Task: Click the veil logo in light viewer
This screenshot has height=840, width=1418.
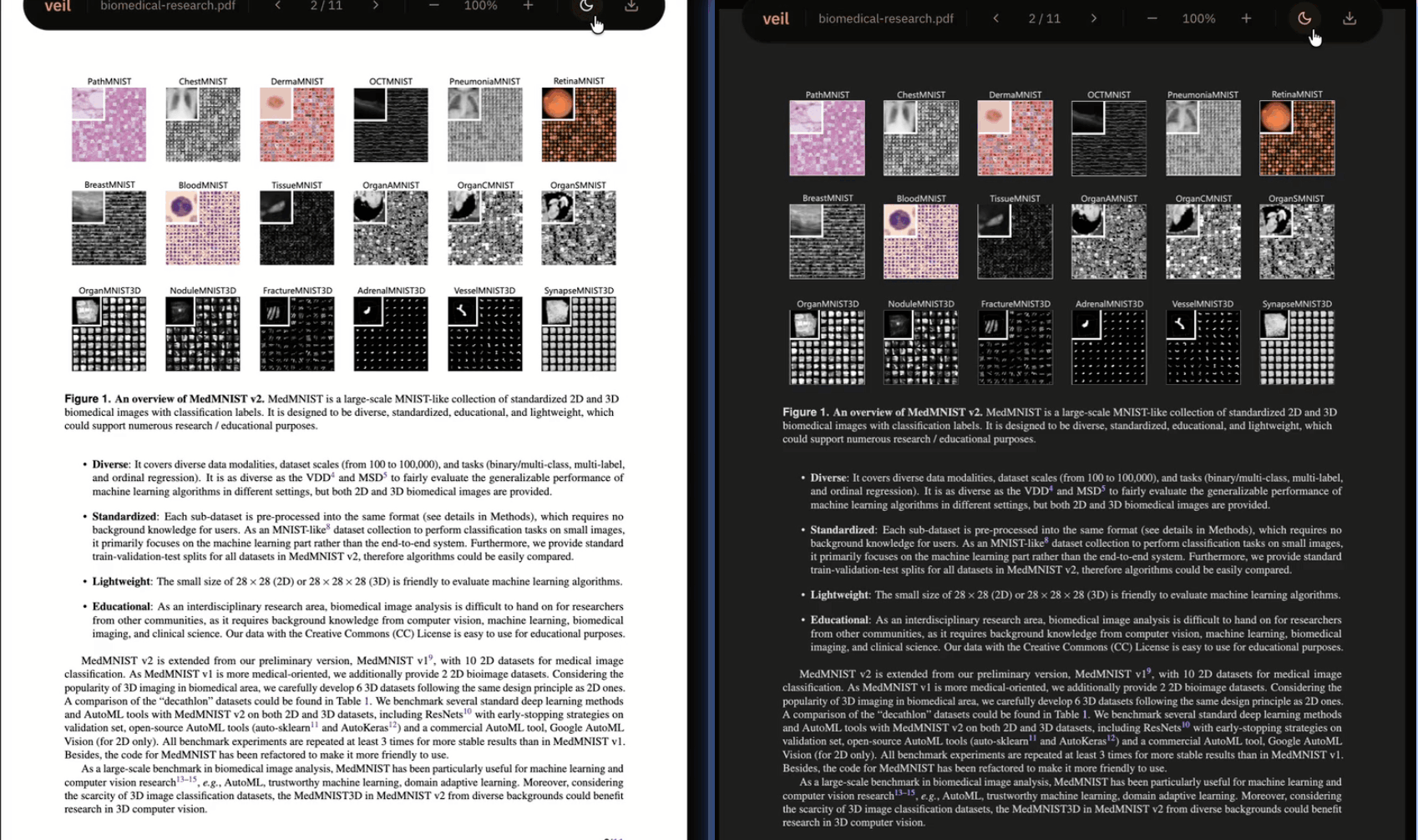Action: pyautogui.click(x=58, y=6)
